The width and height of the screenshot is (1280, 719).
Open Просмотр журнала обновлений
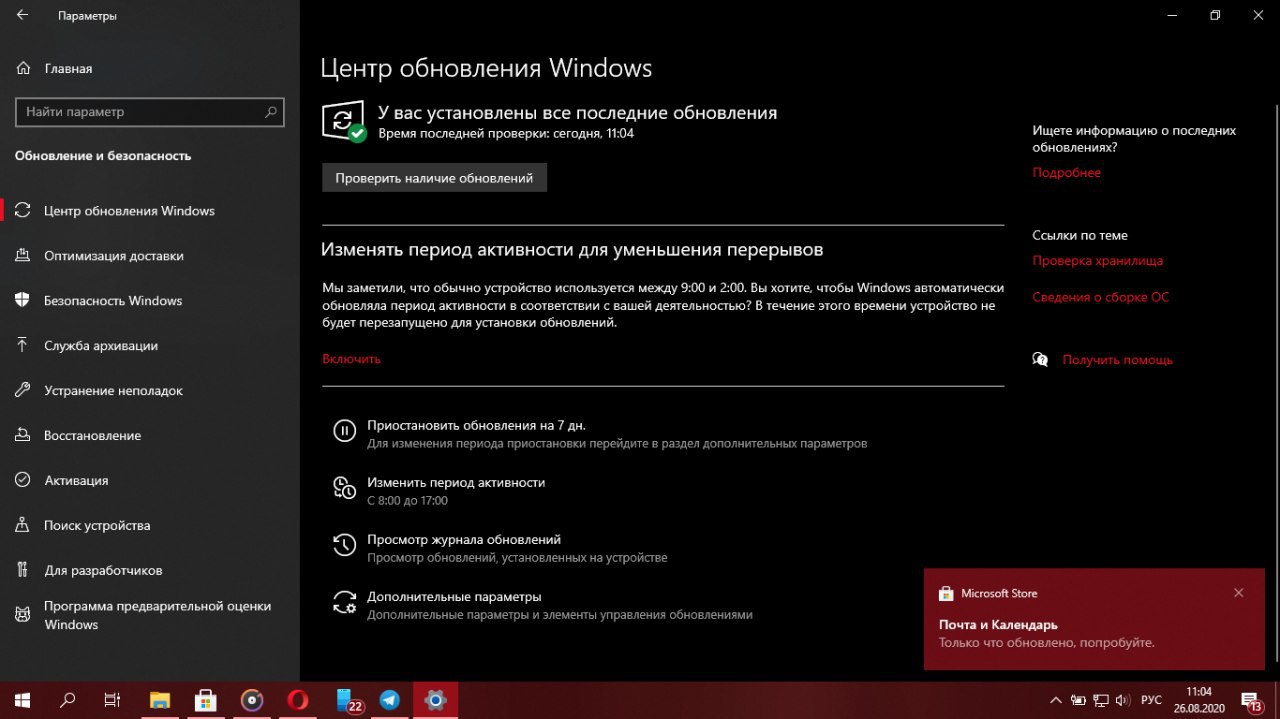(464, 539)
